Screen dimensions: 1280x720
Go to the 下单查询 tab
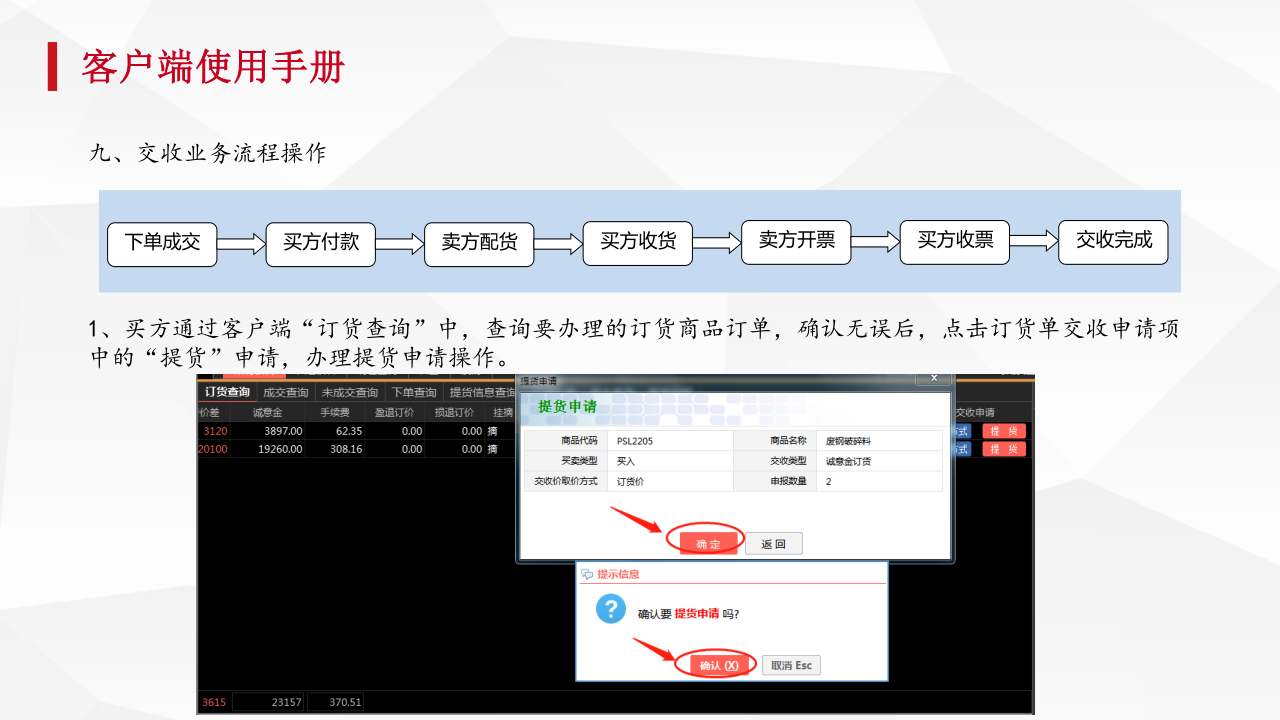(x=414, y=392)
